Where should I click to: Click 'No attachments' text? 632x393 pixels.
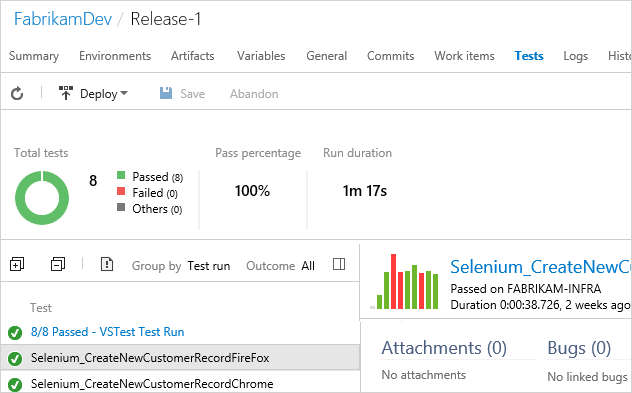tap(424, 375)
